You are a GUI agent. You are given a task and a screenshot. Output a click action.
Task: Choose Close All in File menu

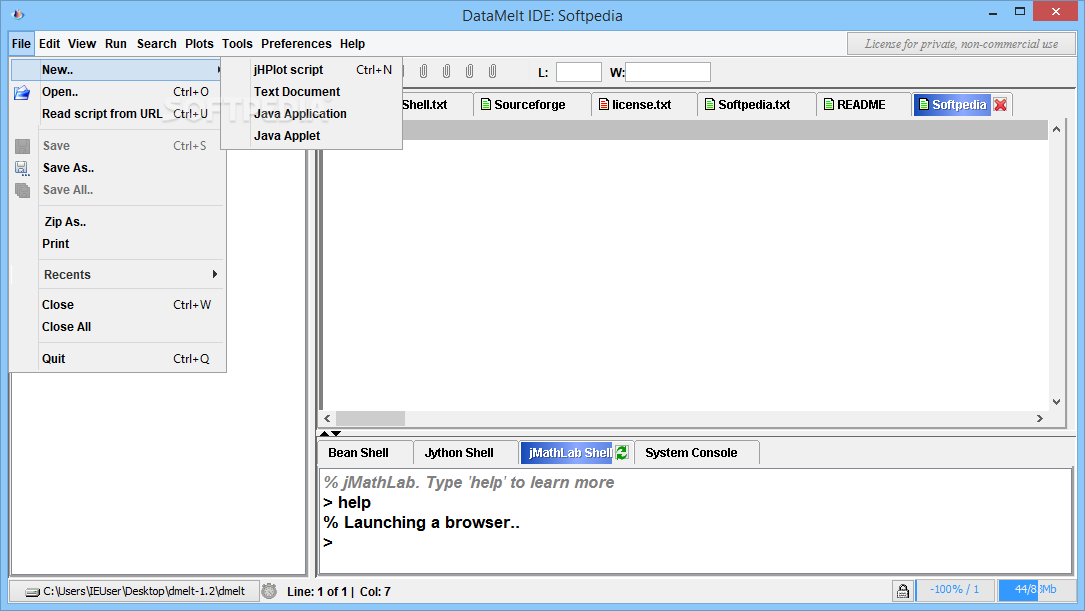pyautogui.click(x=118, y=327)
